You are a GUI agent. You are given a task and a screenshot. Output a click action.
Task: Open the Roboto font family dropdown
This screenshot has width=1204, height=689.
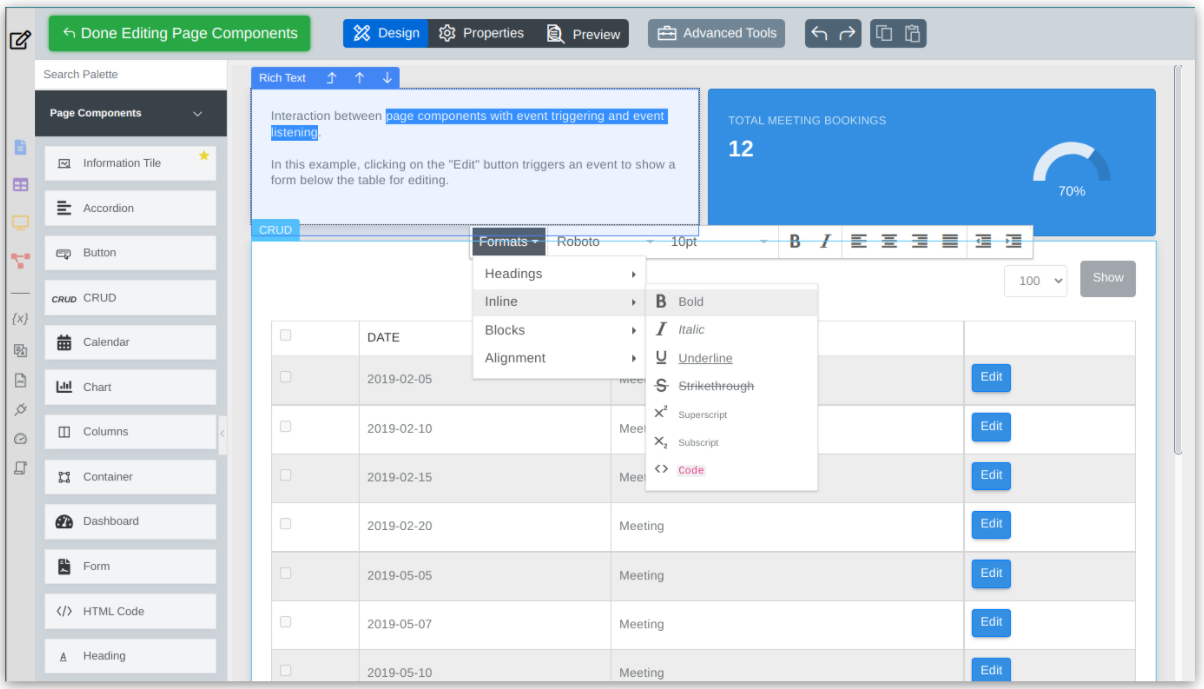tap(604, 241)
